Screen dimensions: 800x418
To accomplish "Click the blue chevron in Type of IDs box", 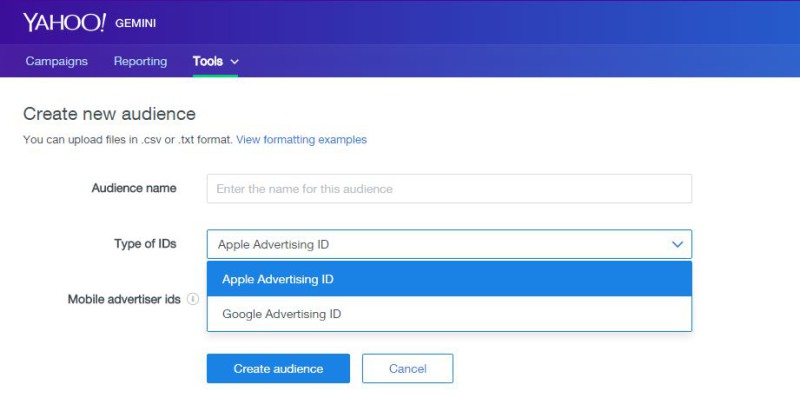I will tap(677, 244).
